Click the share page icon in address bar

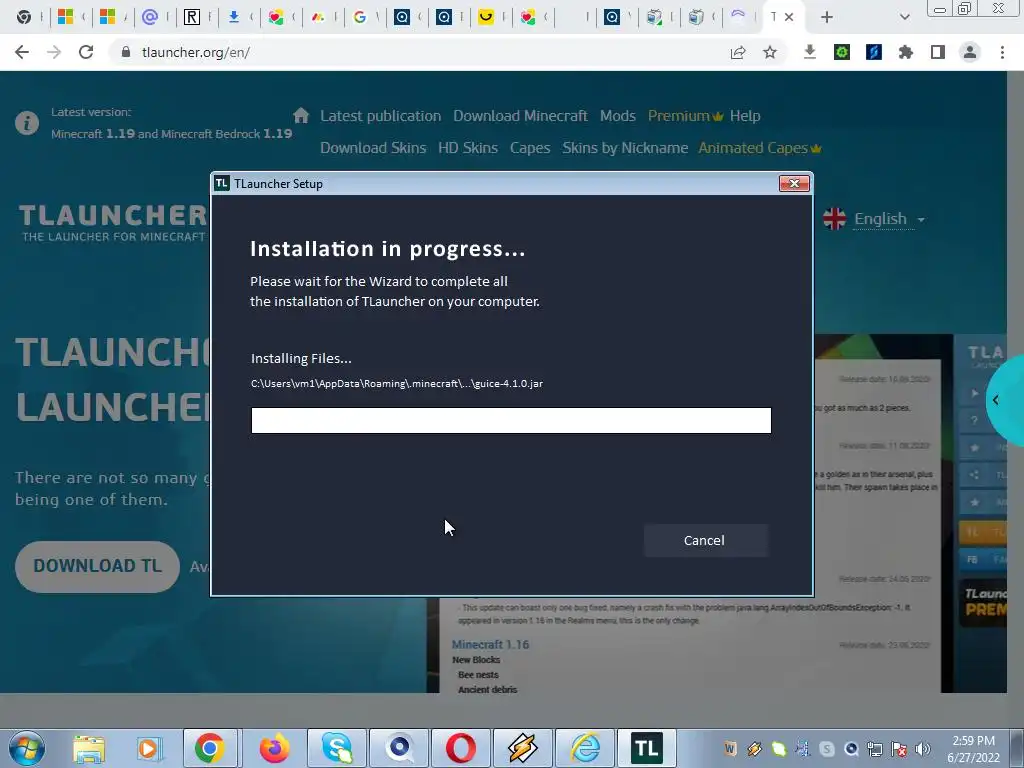738,52
